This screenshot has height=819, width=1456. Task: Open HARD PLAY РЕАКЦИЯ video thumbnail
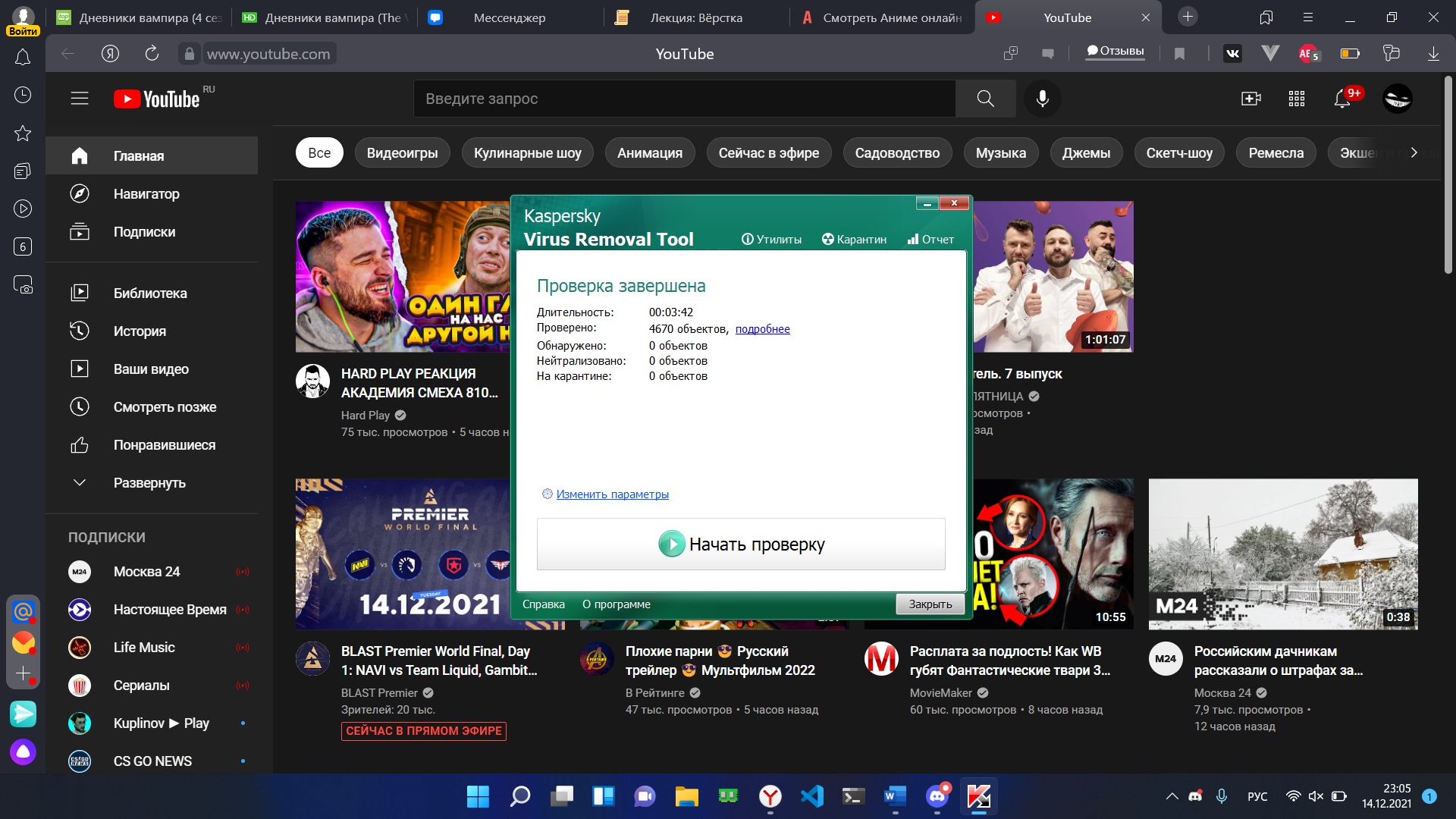click(x=403, y=276)
